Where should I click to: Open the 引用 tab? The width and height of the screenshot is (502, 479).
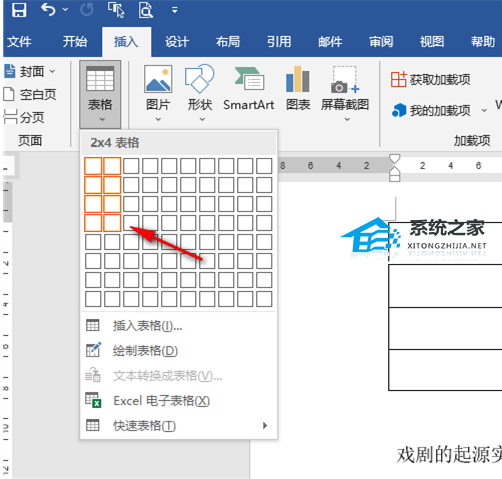[279, 42]
